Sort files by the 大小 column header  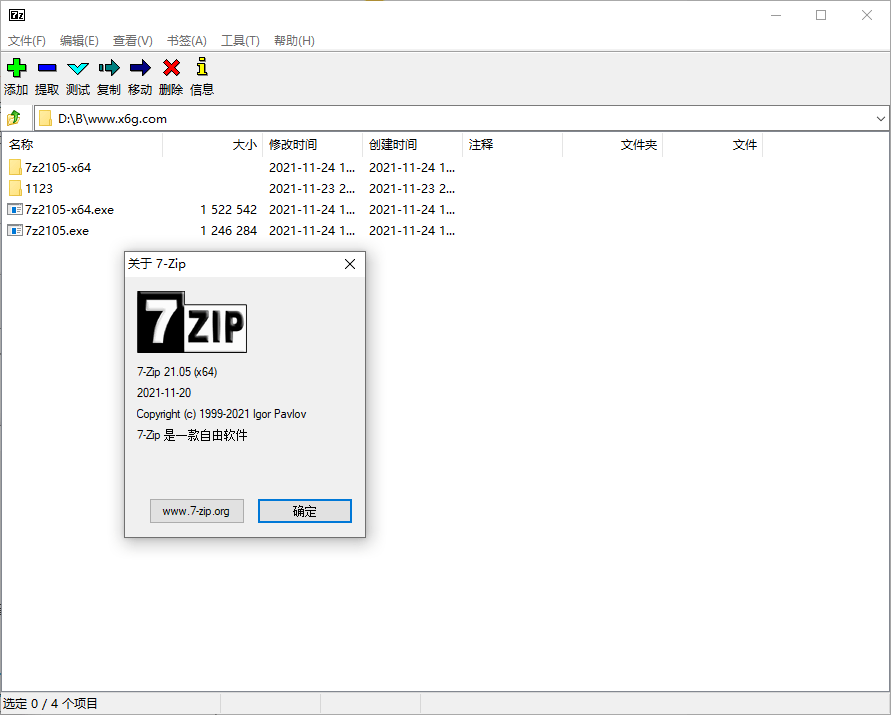click(245, 144)
